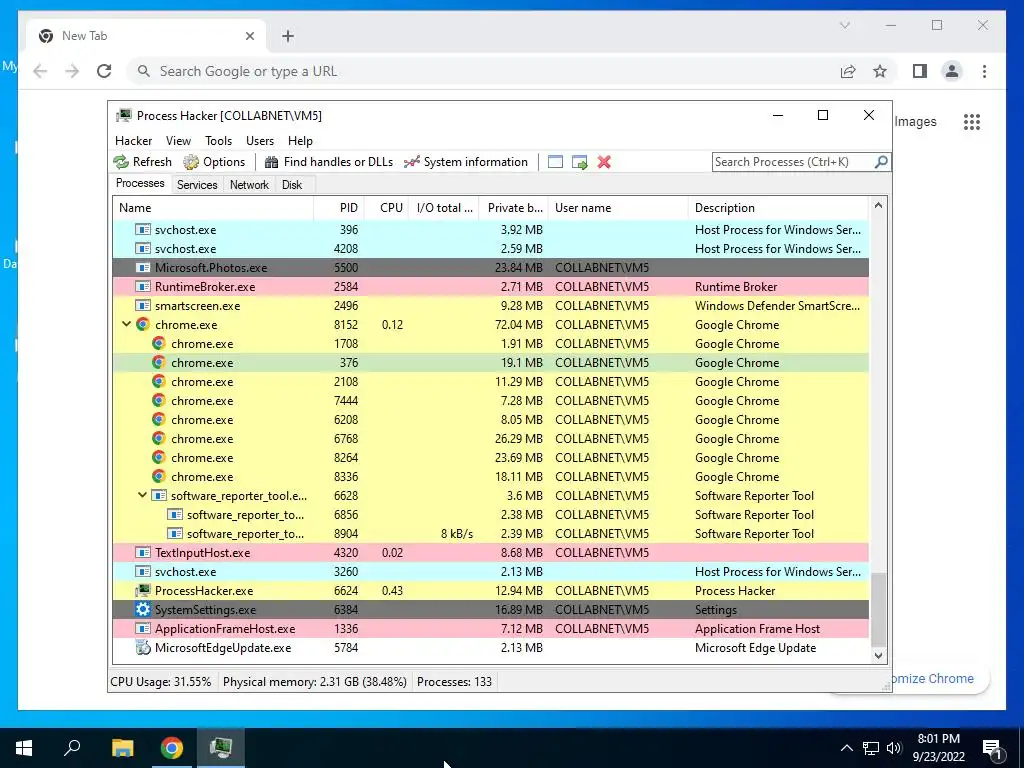The width and height of the screenshot is (1024, 768).
Task: Click the Chrome reload page icon
Action: (104, 71)
